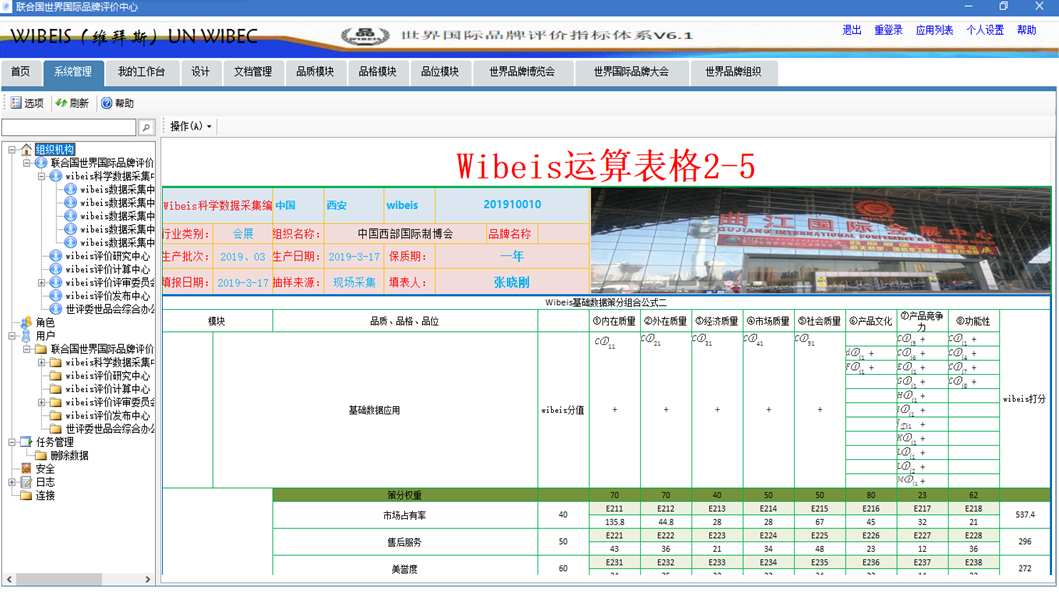Click the blue question-mark 帮助 toolbar icon
1059x592 pixels.
(107, 103)
